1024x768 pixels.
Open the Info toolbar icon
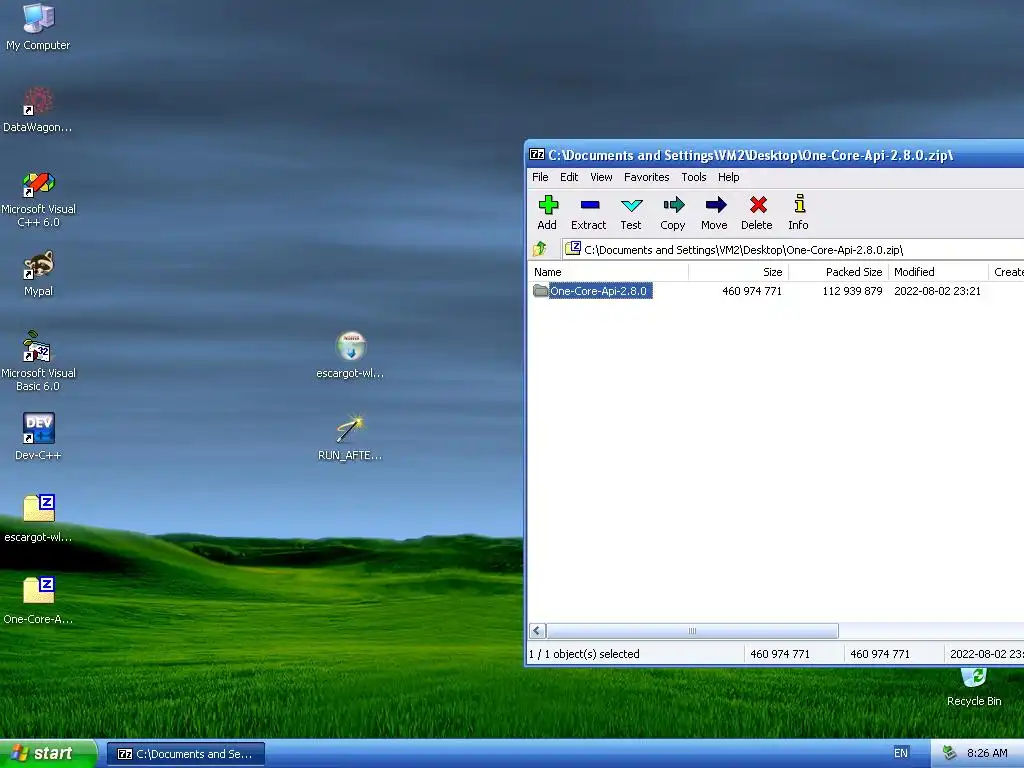tap(798, 213)
